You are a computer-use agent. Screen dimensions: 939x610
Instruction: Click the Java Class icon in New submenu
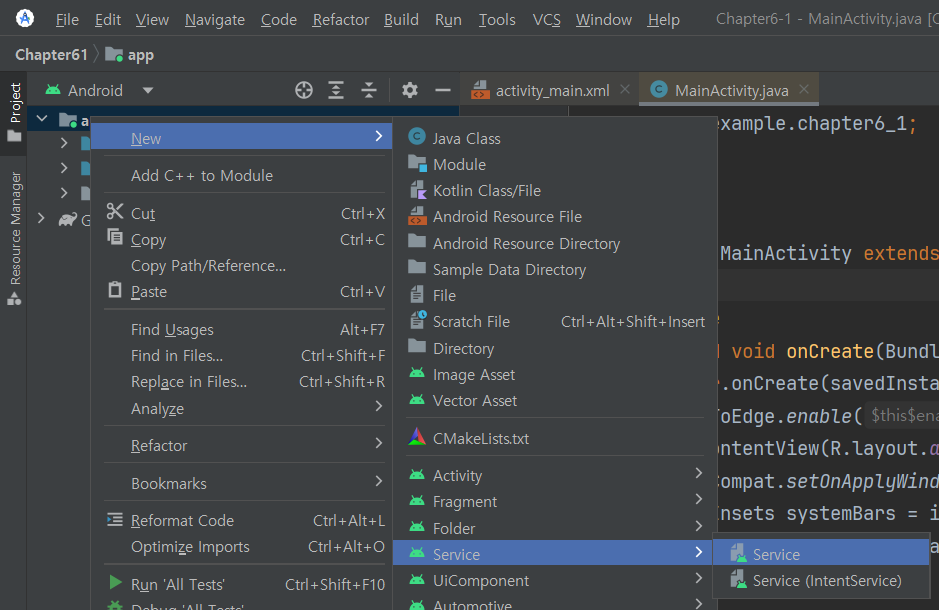coord(417,137)
